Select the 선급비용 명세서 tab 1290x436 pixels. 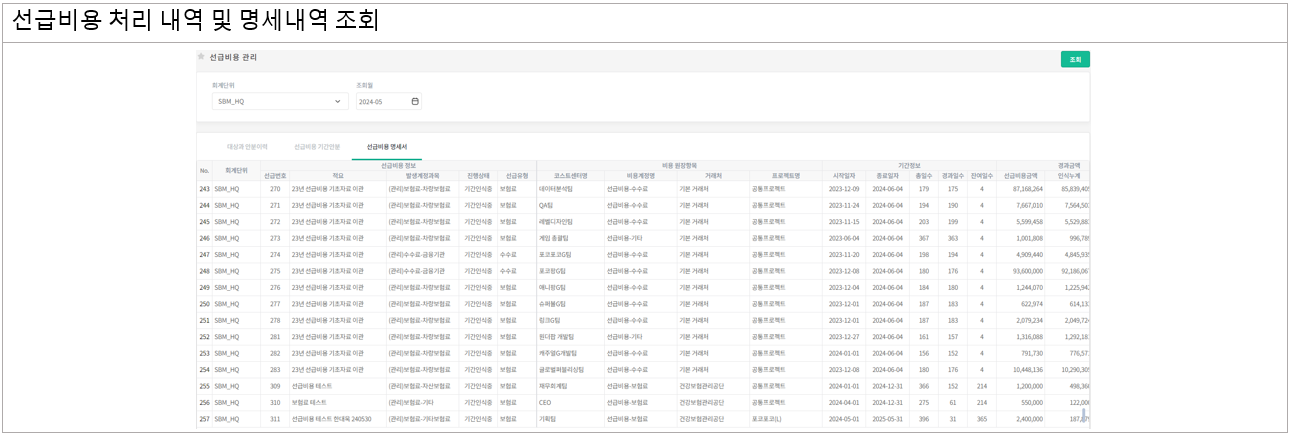click(x=386, y=147)
